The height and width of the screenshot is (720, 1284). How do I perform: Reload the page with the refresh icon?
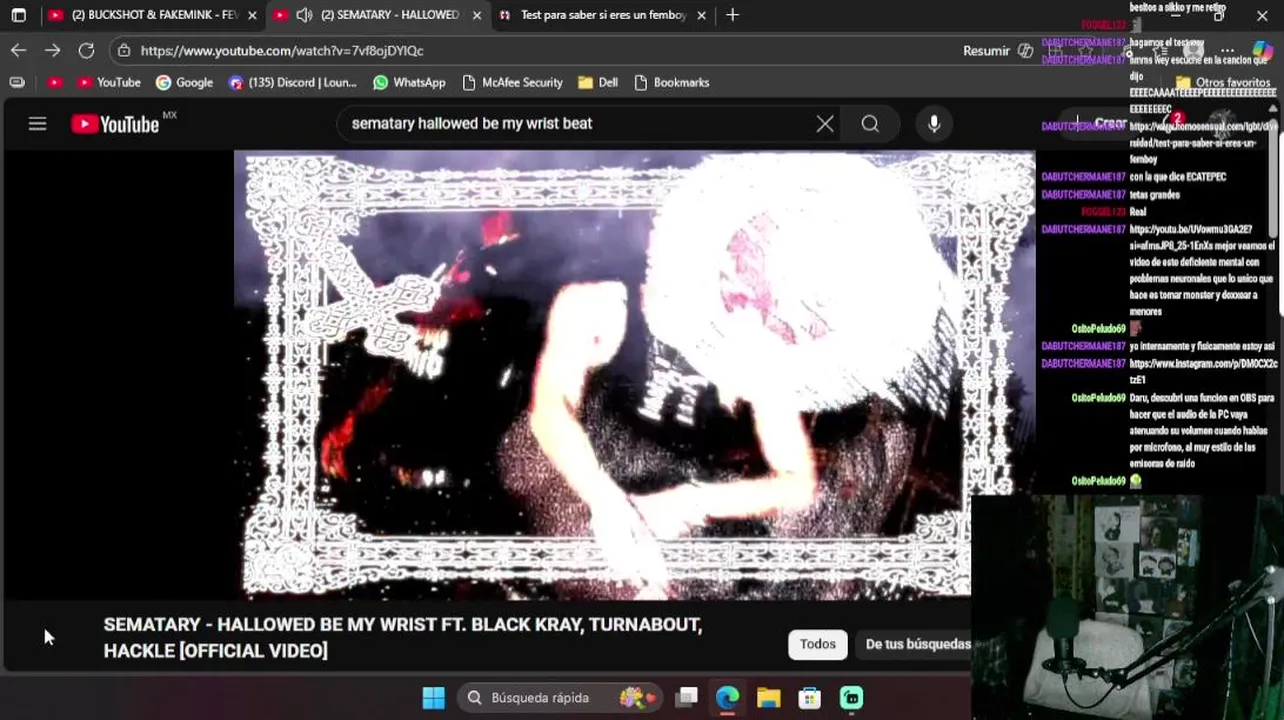point(86,50)
